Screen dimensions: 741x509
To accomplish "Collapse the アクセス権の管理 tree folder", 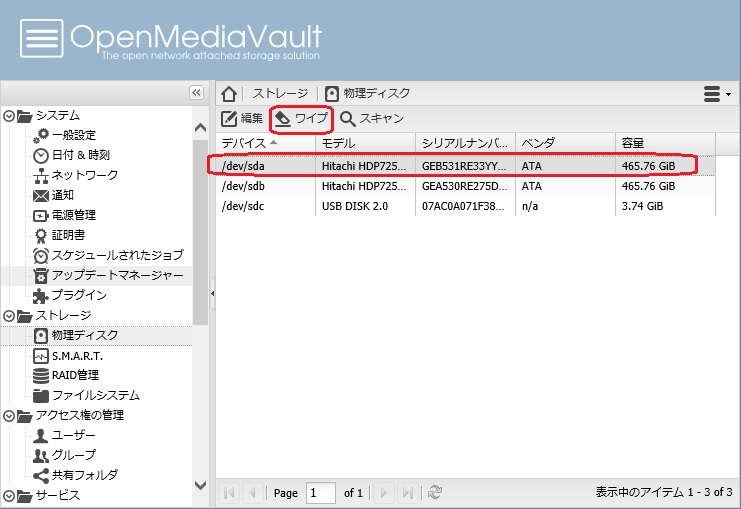I will pyautogui.click(x=9, y=415).
